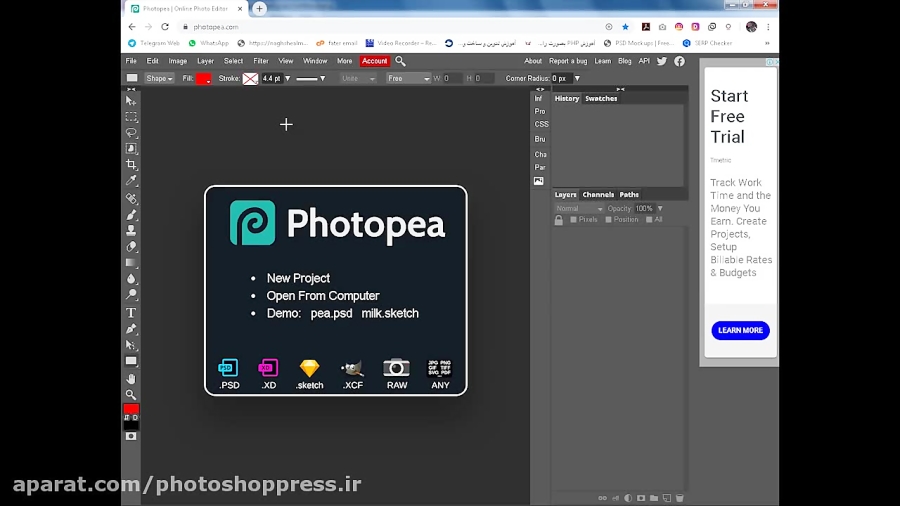
Task: Click New Project link
Action: tap(298, 278)
